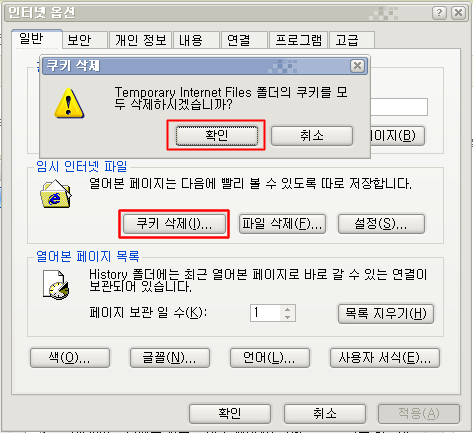Click the temporary Internet files folder icon

coord(56,194)
